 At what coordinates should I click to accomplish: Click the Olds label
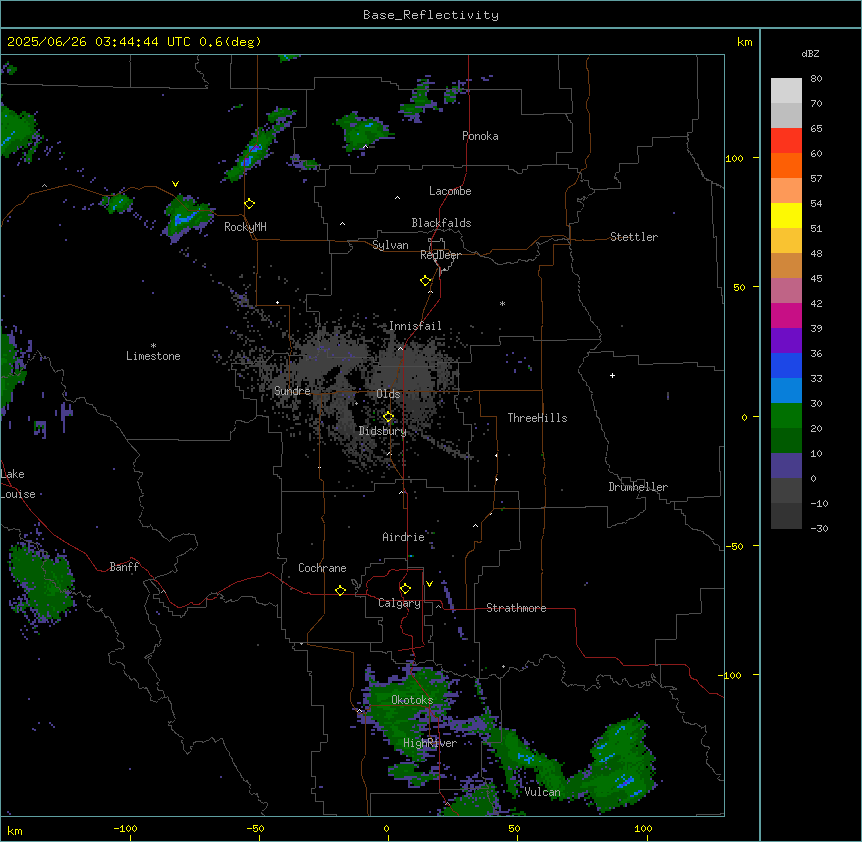coord(388,394)
